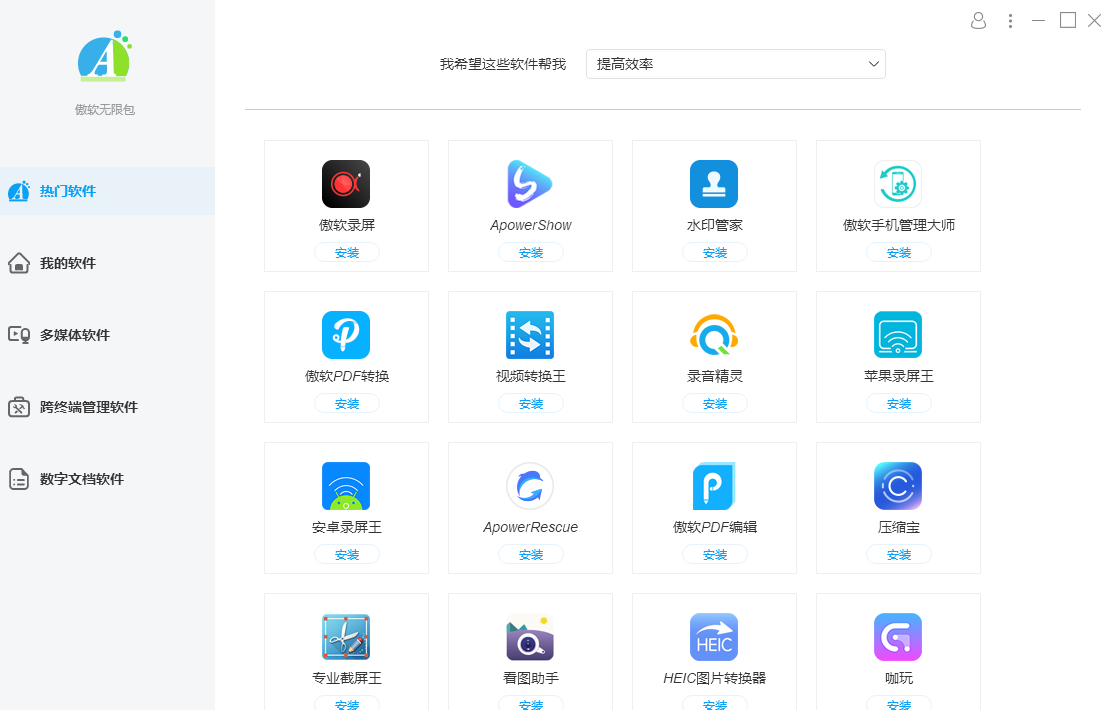Open the three-dot more options menu
The height and width of the screenshot is (710, 1104).
click(1010, 21)
